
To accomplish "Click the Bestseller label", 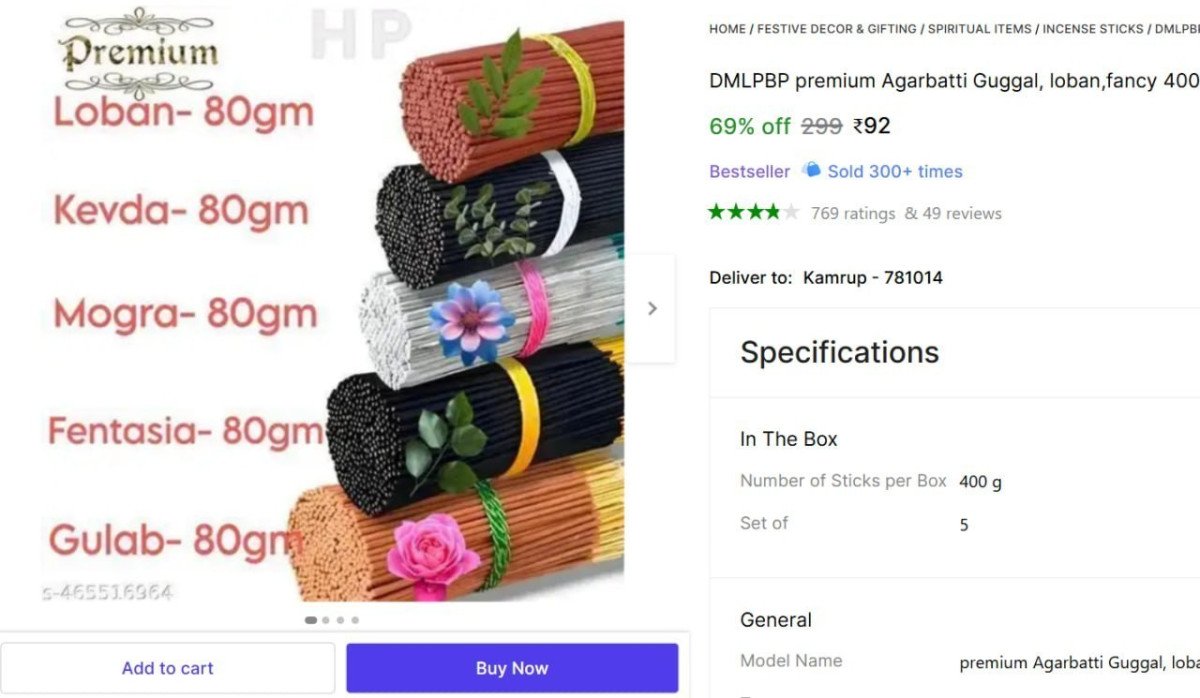I will pyautogui.click(x=749, y=171).
